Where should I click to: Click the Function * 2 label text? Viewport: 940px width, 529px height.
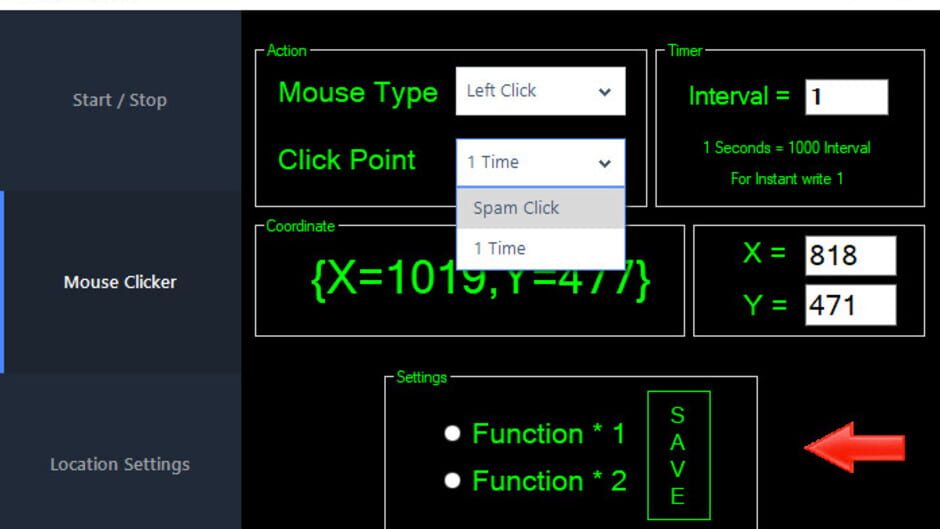tap(549, 481)
